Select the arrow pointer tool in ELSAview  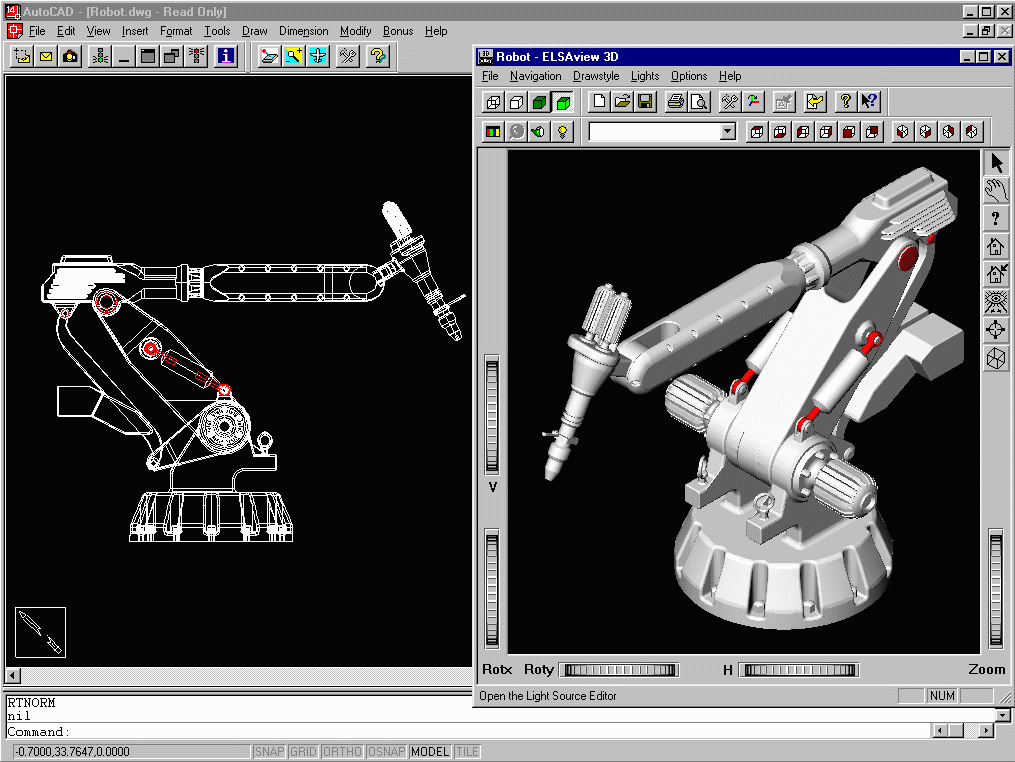(995, 163)
